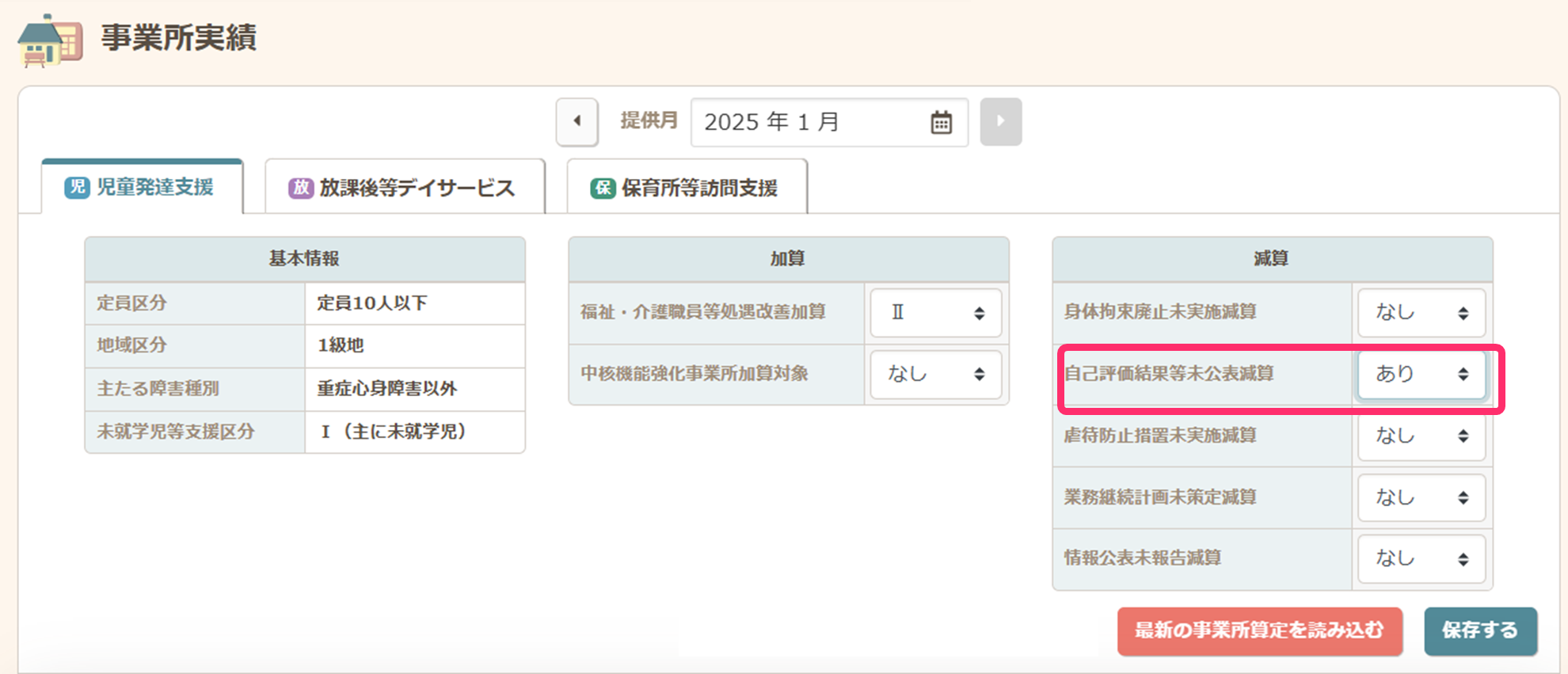Switch to 児童発達支援 tab
This screenshot has width=1568, height=674.
(154, 188)
